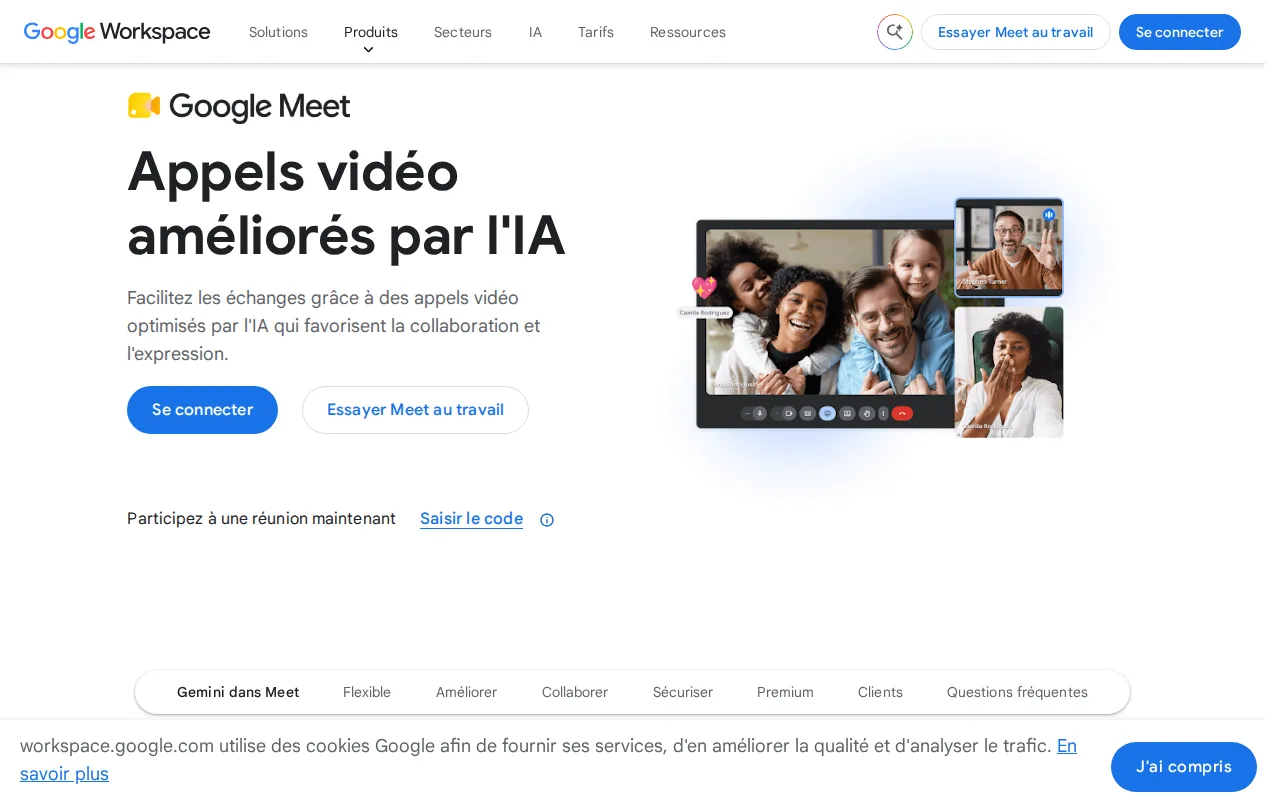The width and height of the screenshot is (1280, 800).
Task: Go to the Tarifs page
Action: (x=596, y=32)
